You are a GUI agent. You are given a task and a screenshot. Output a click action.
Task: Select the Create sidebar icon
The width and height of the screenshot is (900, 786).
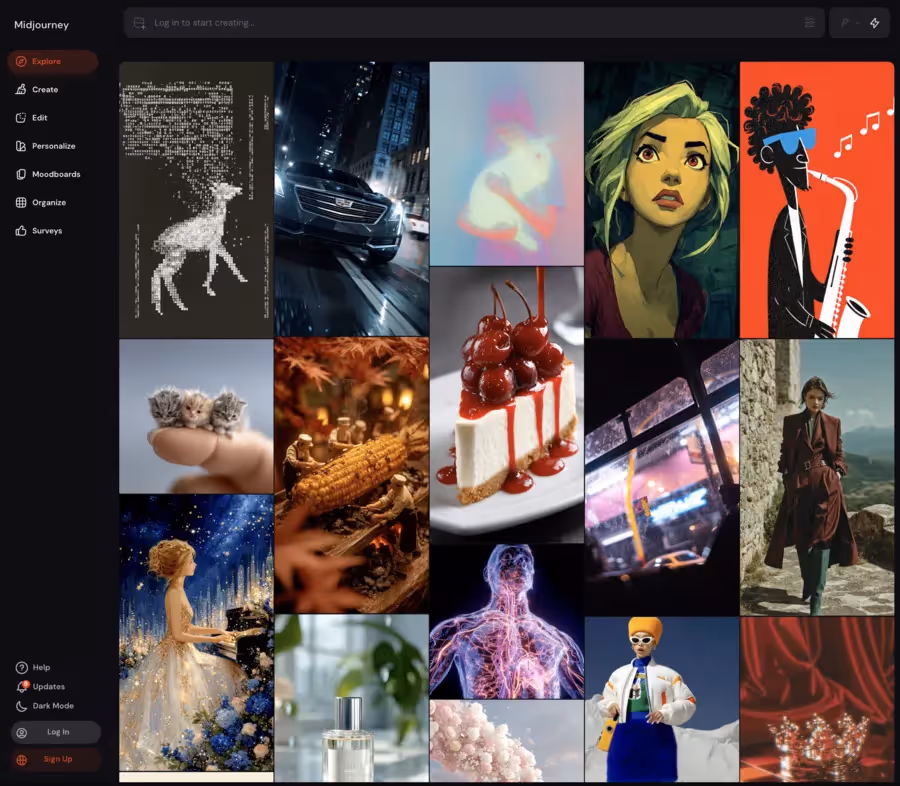(x=20, y=89)
